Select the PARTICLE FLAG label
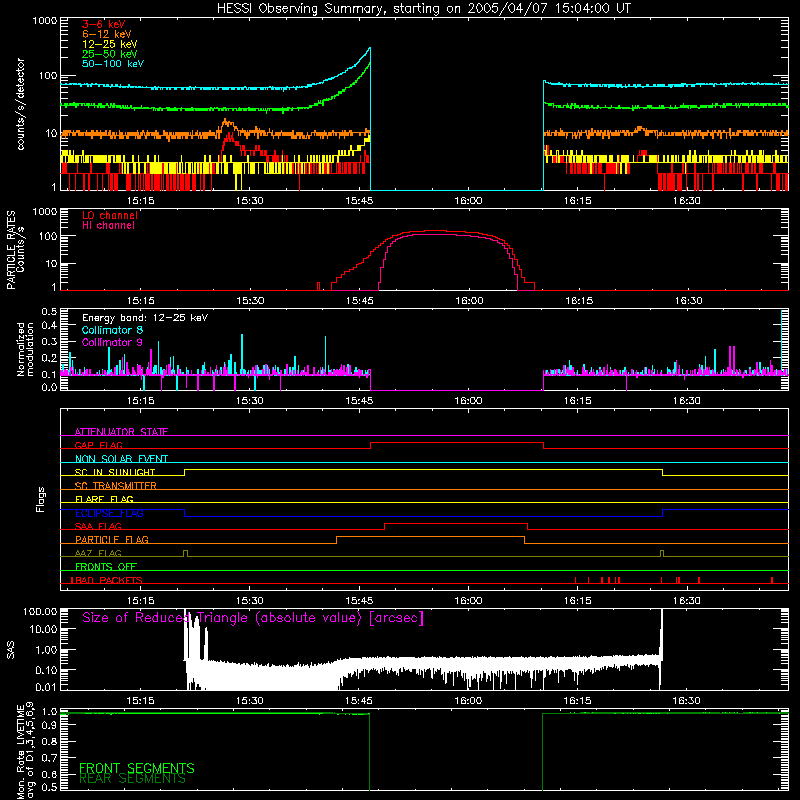This screenshot has height=800, width=800. 112,539
